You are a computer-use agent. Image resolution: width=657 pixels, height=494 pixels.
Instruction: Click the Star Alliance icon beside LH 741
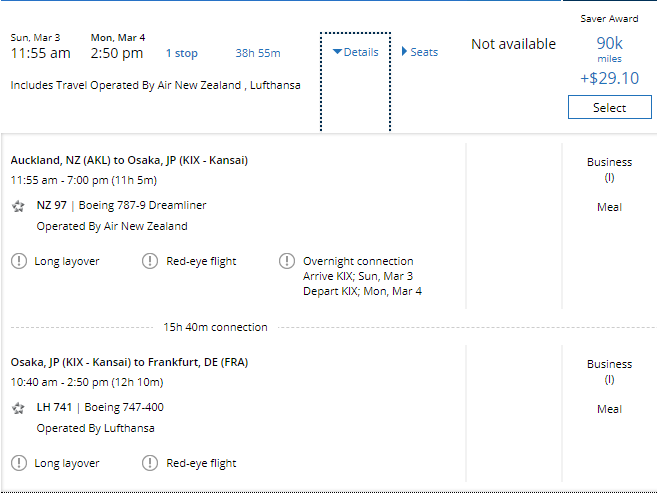point(18,408)
